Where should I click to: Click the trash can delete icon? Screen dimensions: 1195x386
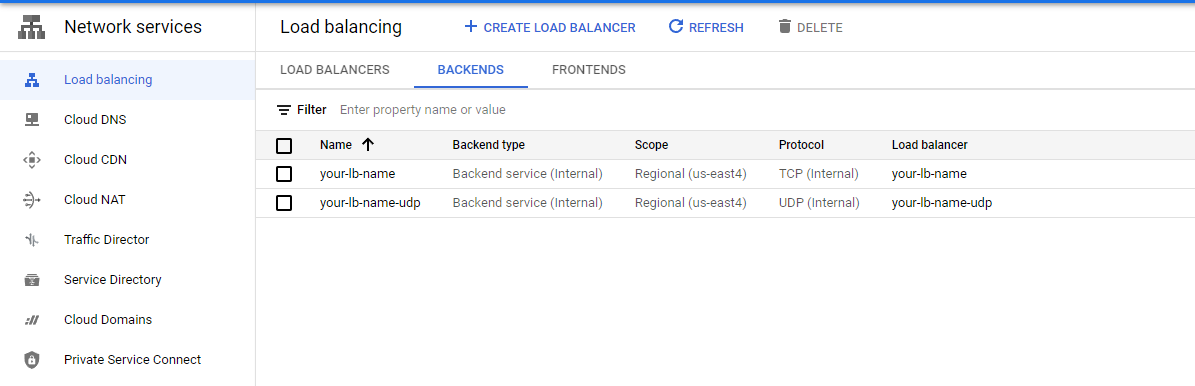pos(785,27)
